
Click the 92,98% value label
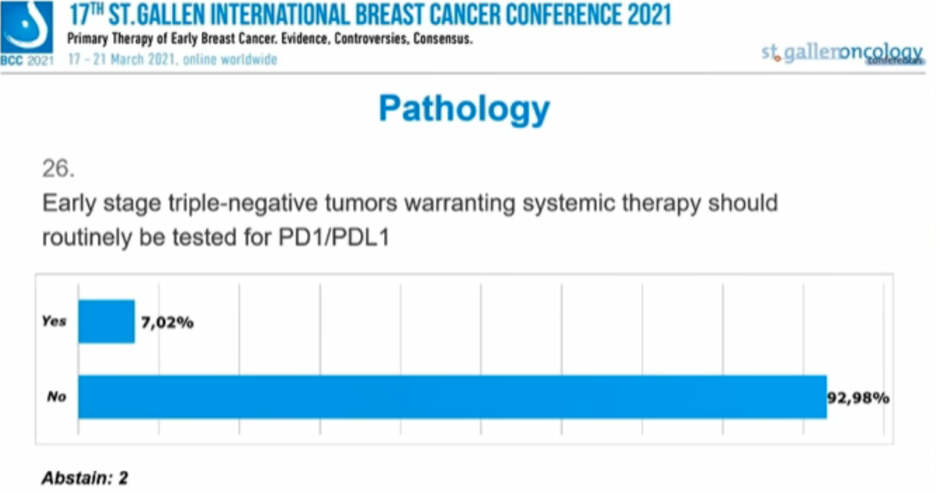[x=858, y=397]
